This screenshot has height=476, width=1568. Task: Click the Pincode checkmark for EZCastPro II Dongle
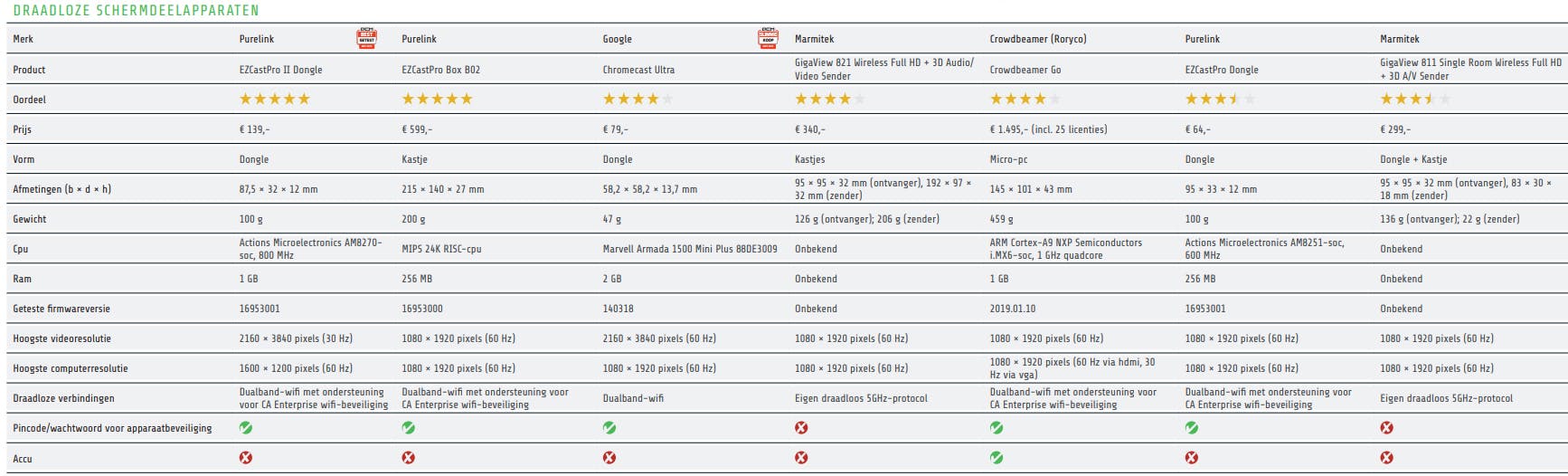(246, 428)
